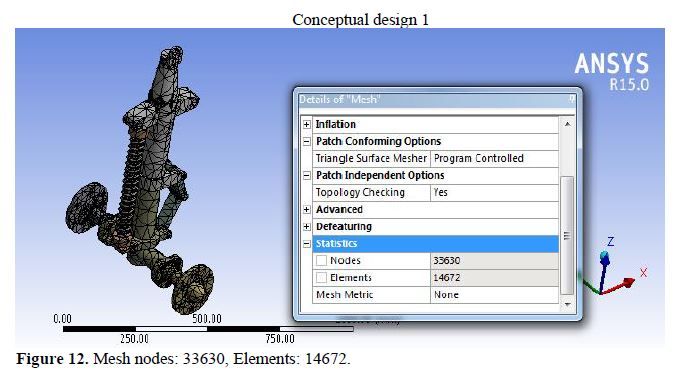Expand the Advanced section
686x377 pixels.
point(307,210)
